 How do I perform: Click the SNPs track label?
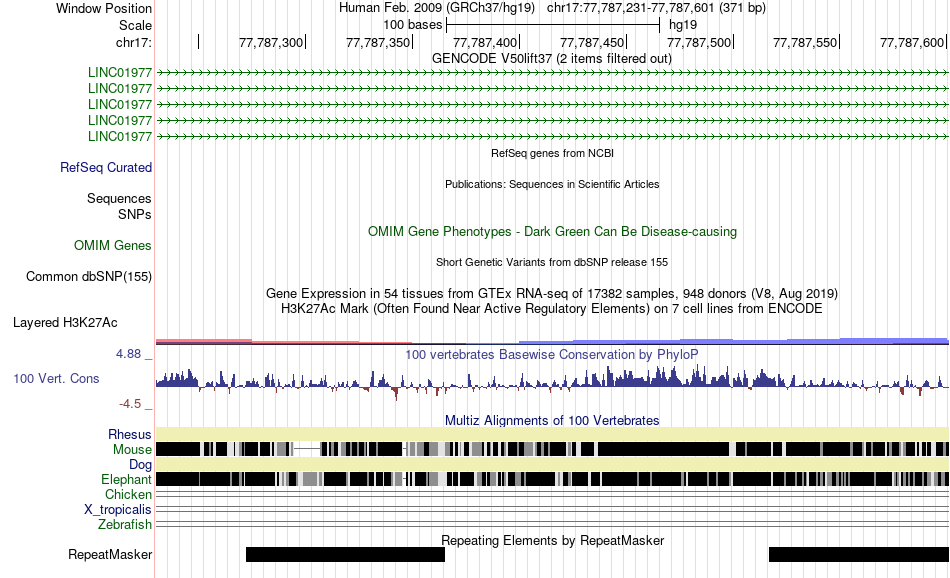(135, 214)
